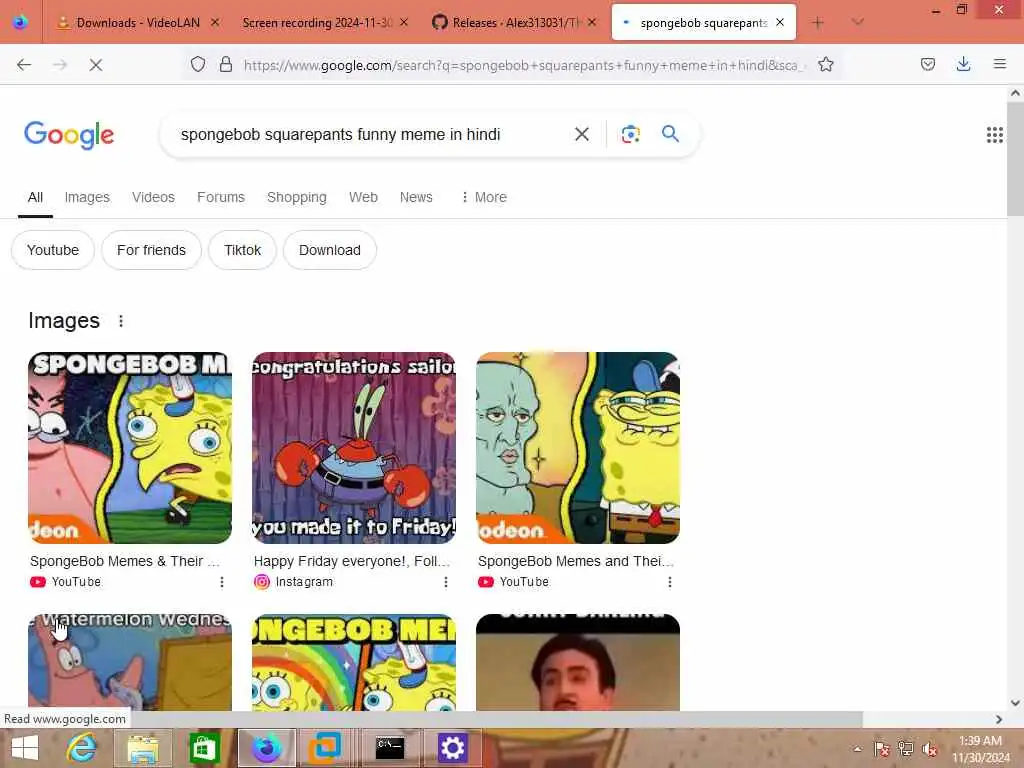The image size is (1024, 768).
Task: Save page to Pocket
Action: coord(928,64)
